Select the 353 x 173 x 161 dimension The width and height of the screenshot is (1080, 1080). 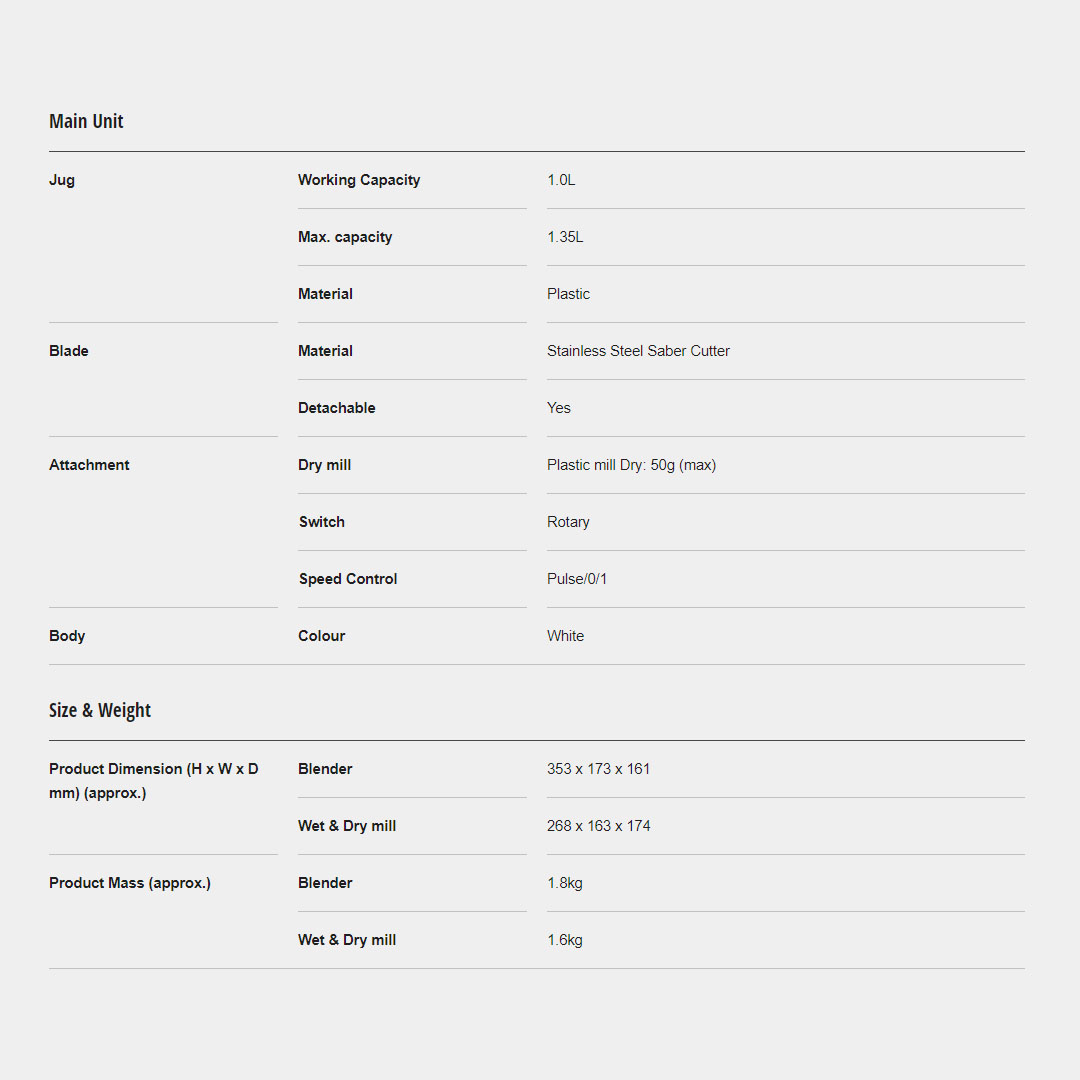click(x=598, y=769)
